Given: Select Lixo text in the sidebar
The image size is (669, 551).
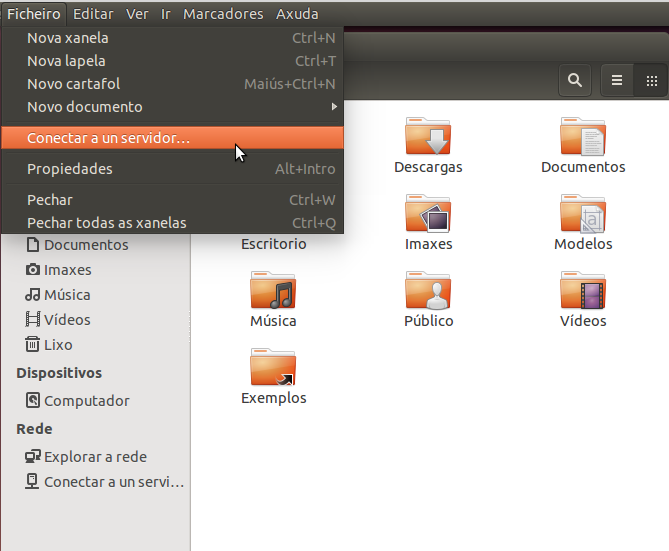Looking at the screenshot, I should click(x=58, y=344).
